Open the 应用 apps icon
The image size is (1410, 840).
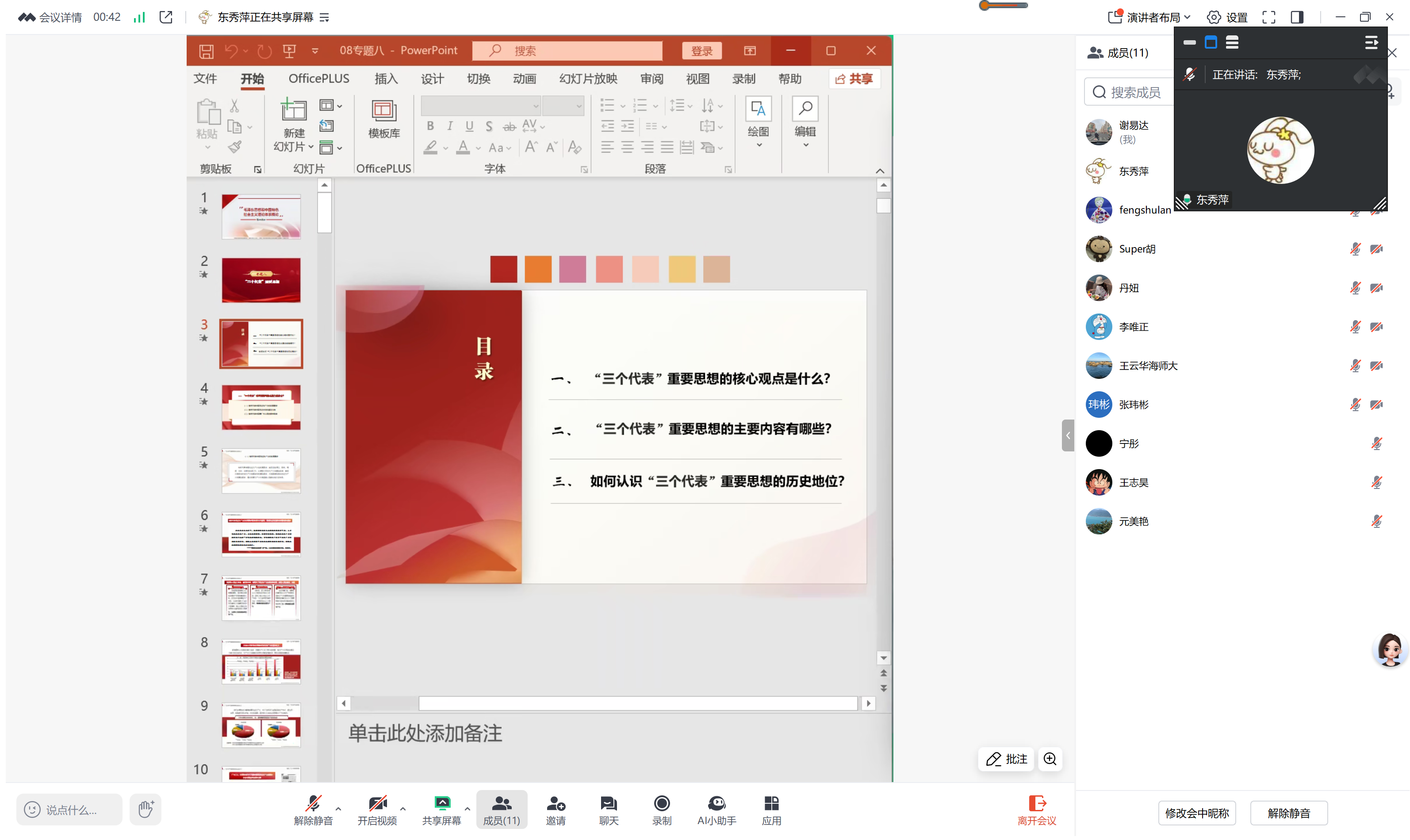point(771,809)
